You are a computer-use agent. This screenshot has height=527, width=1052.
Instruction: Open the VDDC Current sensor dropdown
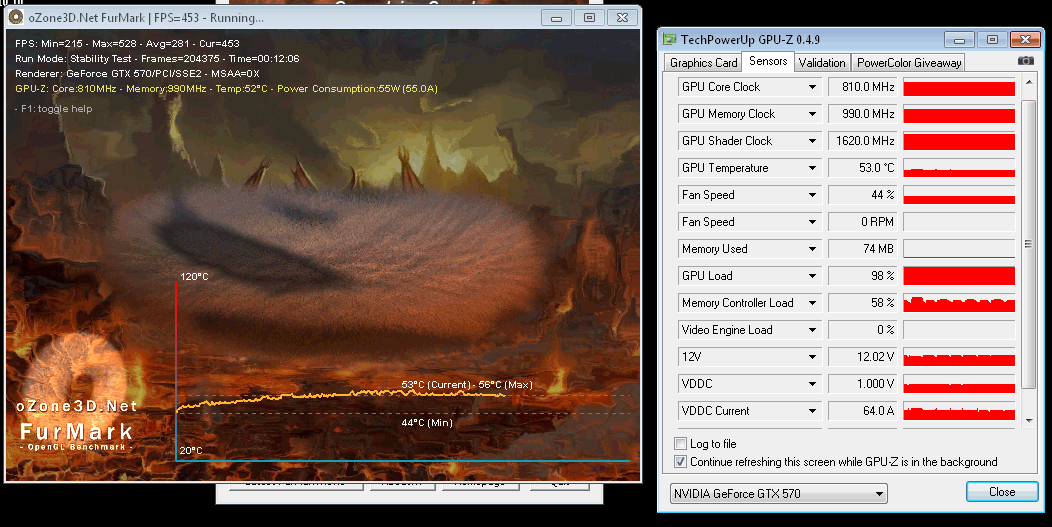[x=812, y=411]
